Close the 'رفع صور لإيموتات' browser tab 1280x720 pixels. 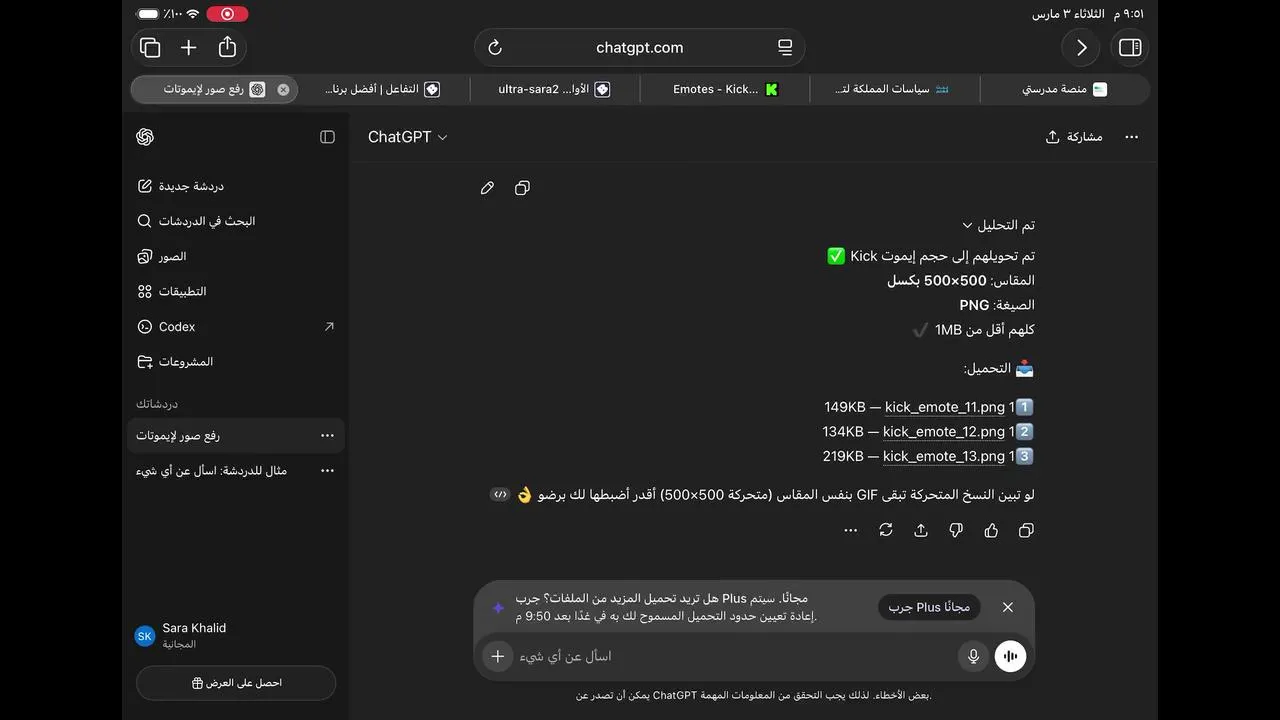click(x=283, y=89)
